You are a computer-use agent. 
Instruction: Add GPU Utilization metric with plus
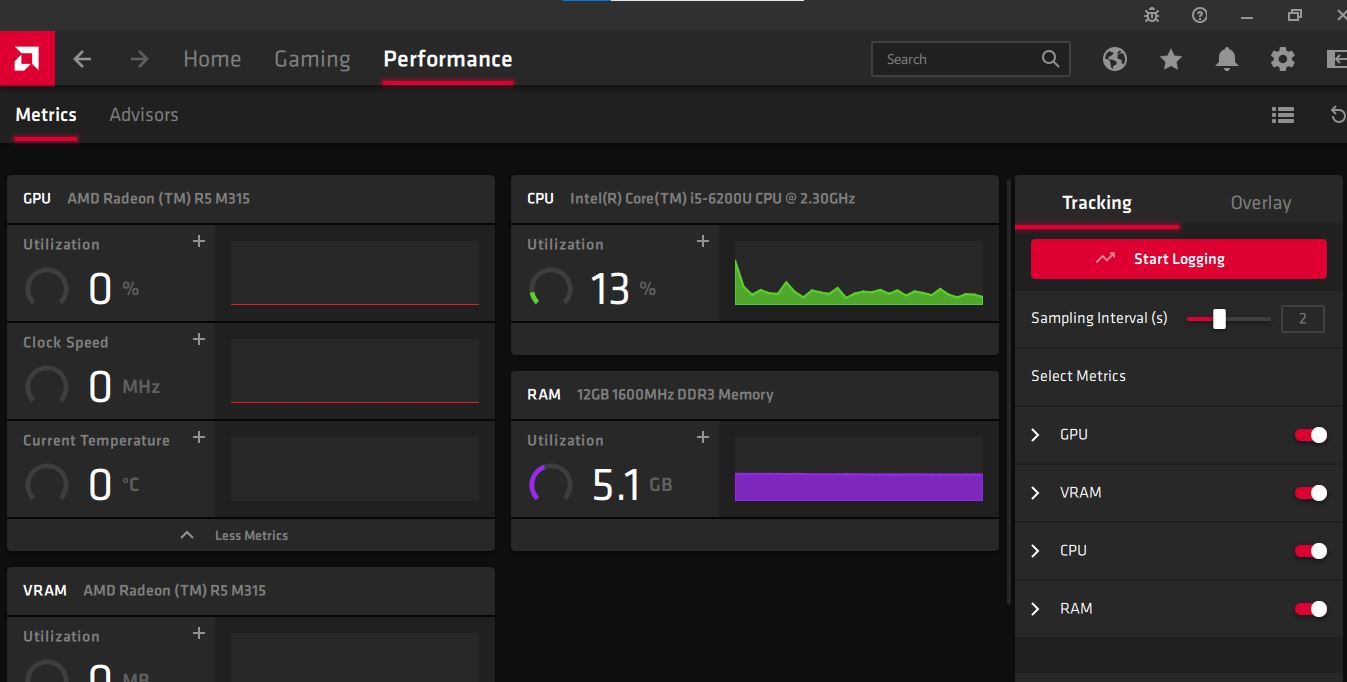coord(199,241)
